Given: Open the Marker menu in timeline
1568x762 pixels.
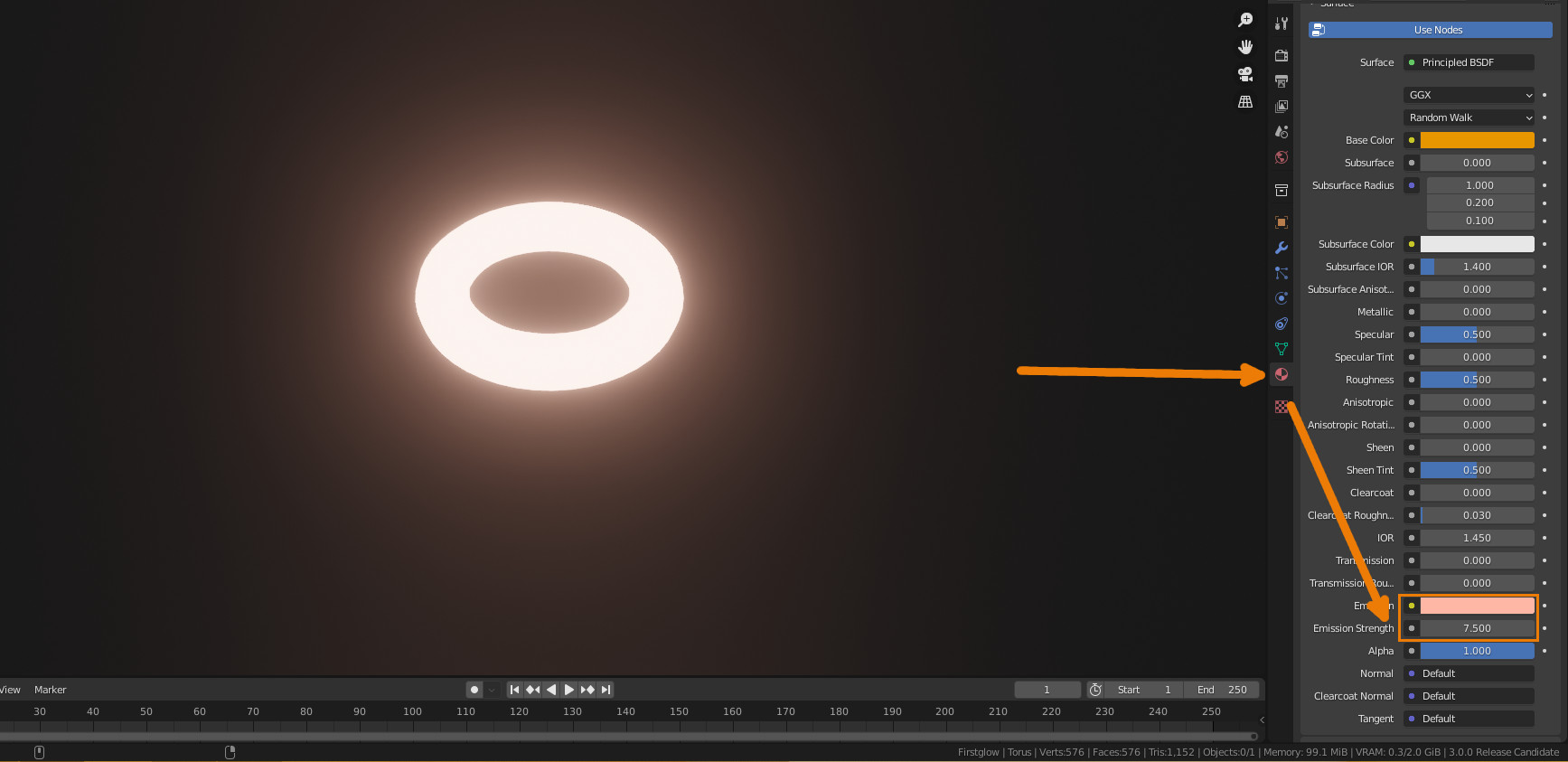Looking at the screenshot, I should tap(50, 690).
